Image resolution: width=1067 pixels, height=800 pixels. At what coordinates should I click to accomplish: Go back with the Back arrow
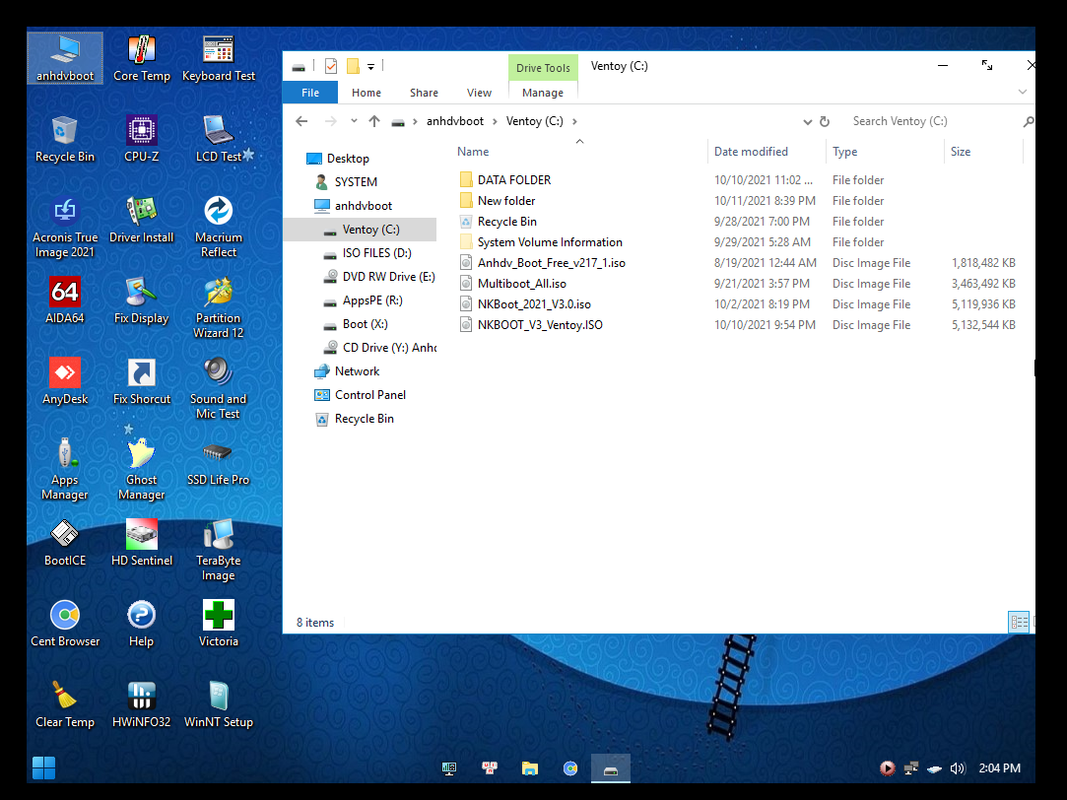click(302, 121)
